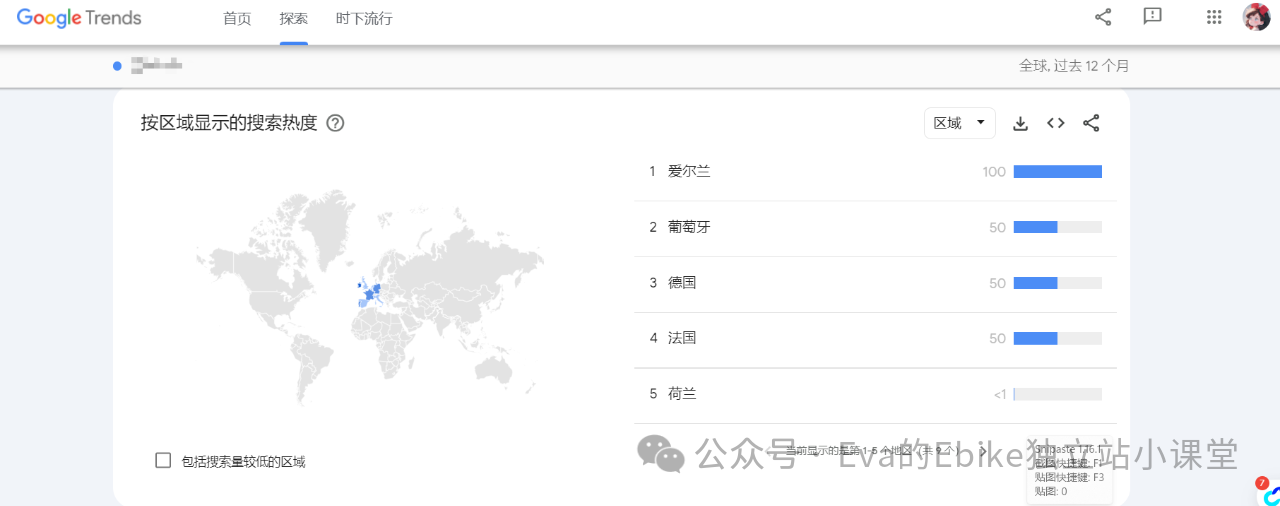
Task: Select the 探索 tab
Action: coord(294,19)
